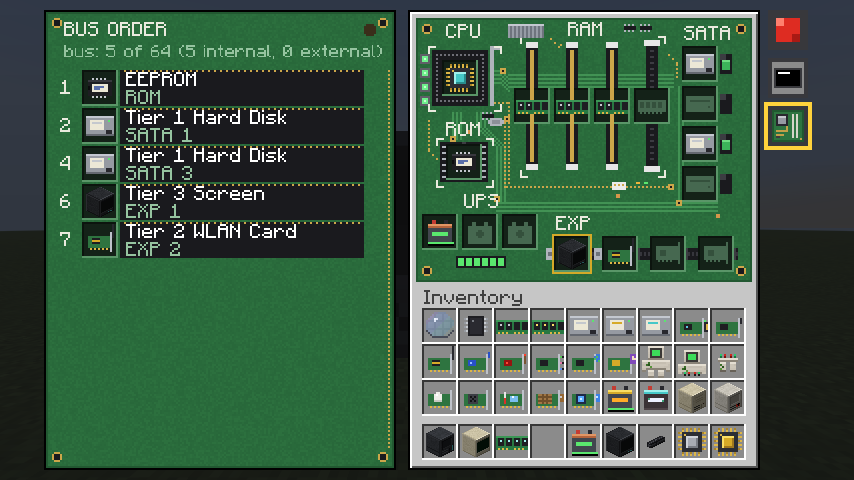The image size is (854, 480).
Task: Click the third RAM slot
Action: tap(612, 106)
